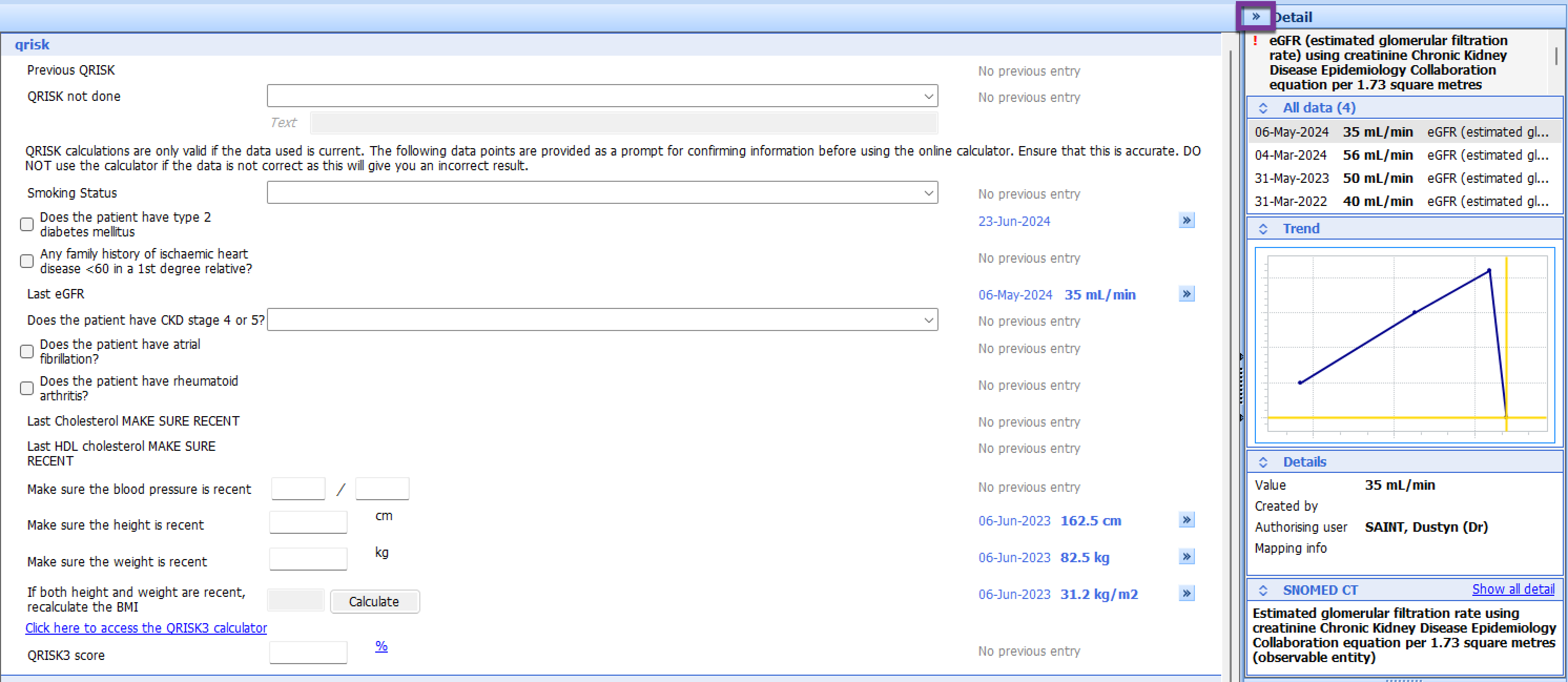Click the eGFR trend graph
The height and width of the screenshot is (682, 1568).
coord(1404,345)
